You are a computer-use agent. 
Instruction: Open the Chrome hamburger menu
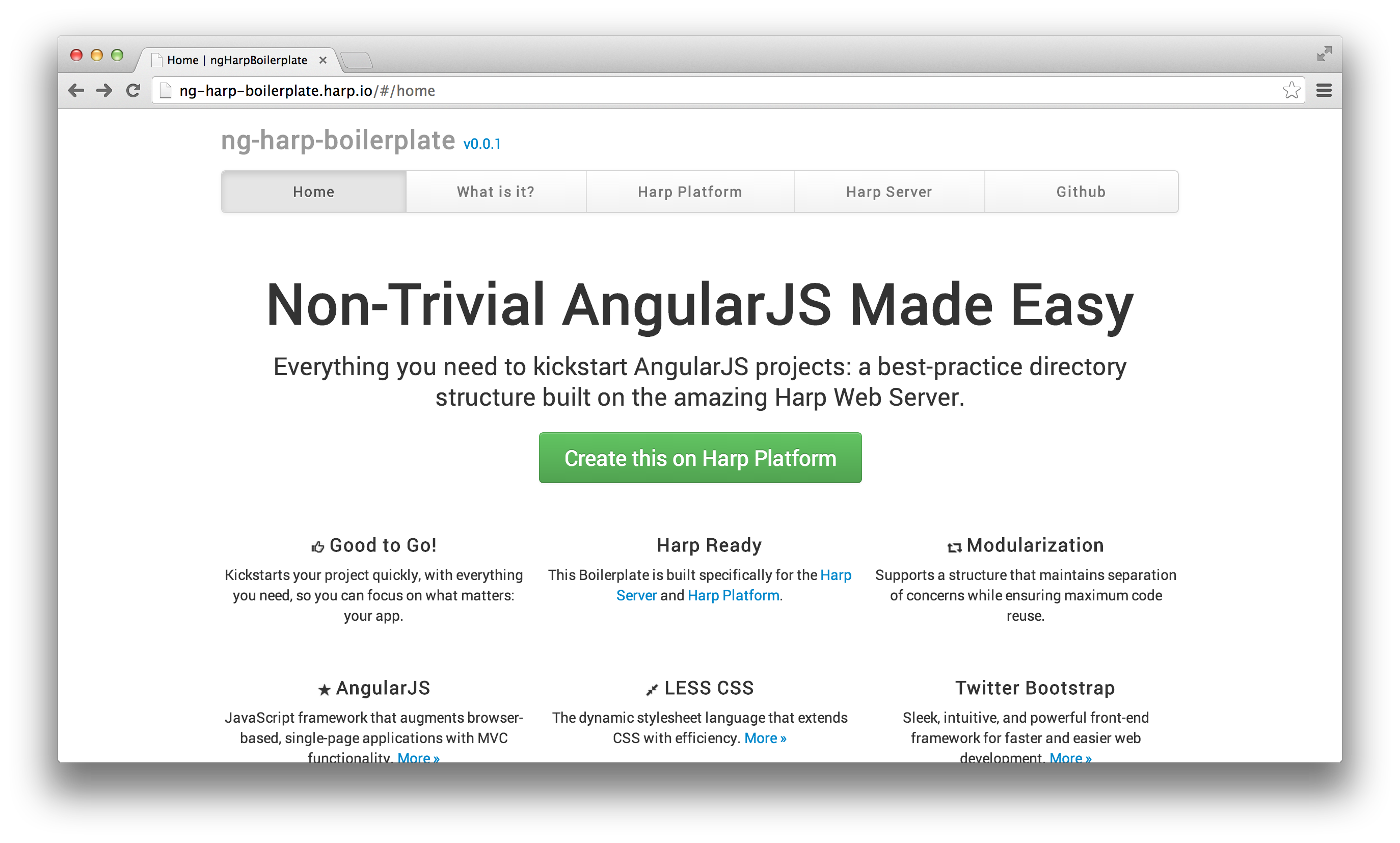1324,90
